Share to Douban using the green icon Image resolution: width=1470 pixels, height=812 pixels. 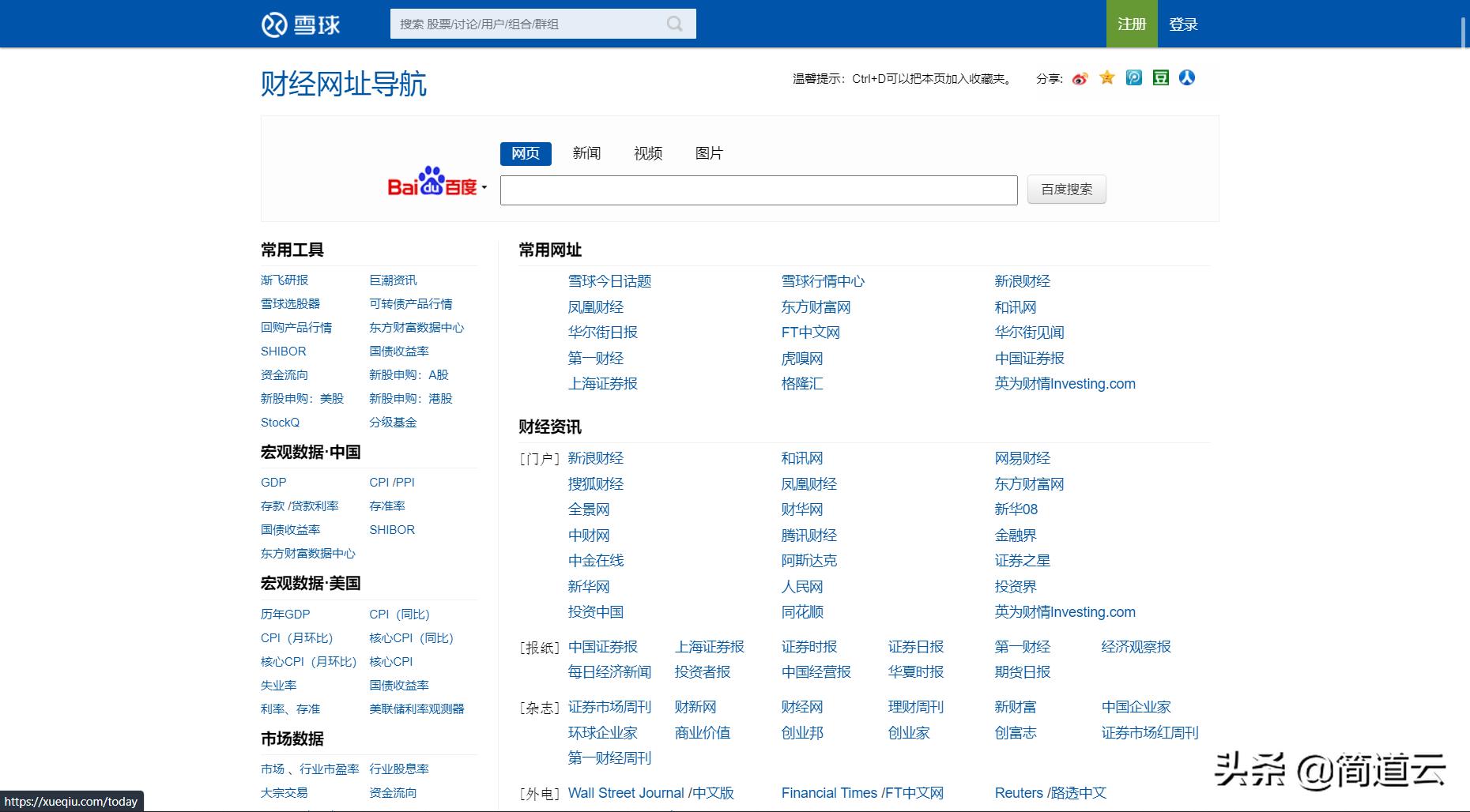click(x=1159, y=77)
